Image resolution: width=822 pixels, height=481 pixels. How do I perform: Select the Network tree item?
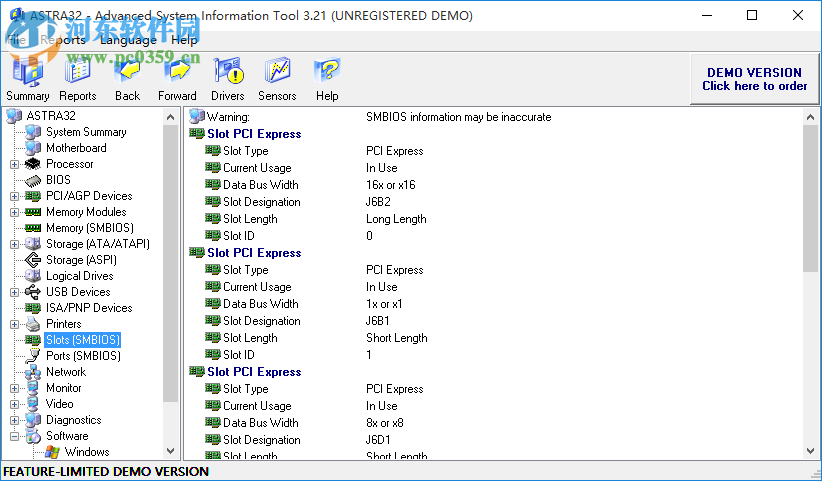(x=65, y=372)
